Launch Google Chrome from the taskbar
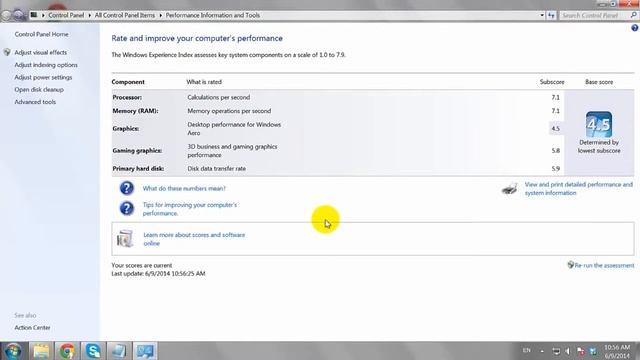This screenshot has height=360, width=640. click(x=67, y=351)
